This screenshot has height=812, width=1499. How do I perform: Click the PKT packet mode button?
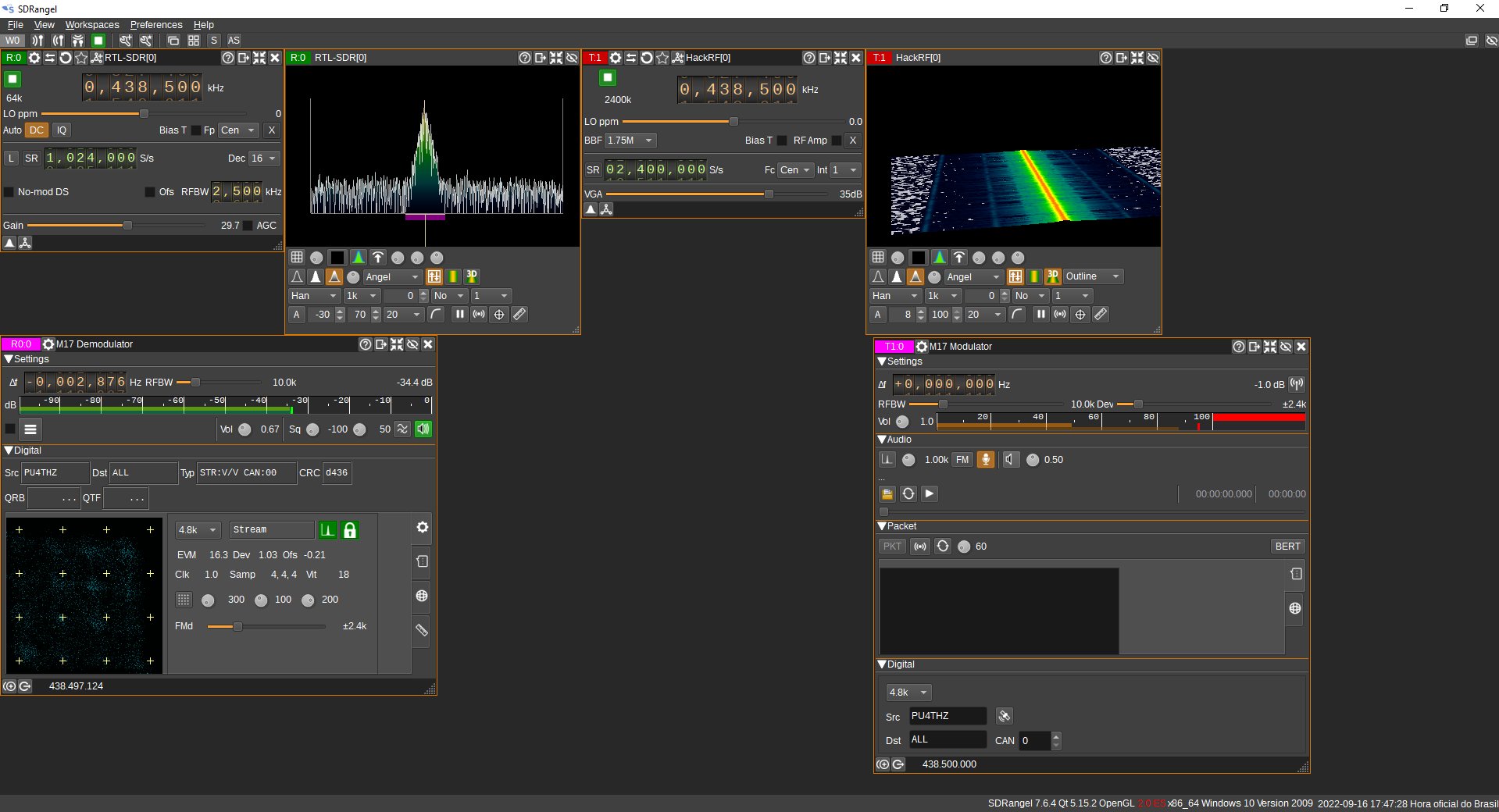click(x=892, y=547)
